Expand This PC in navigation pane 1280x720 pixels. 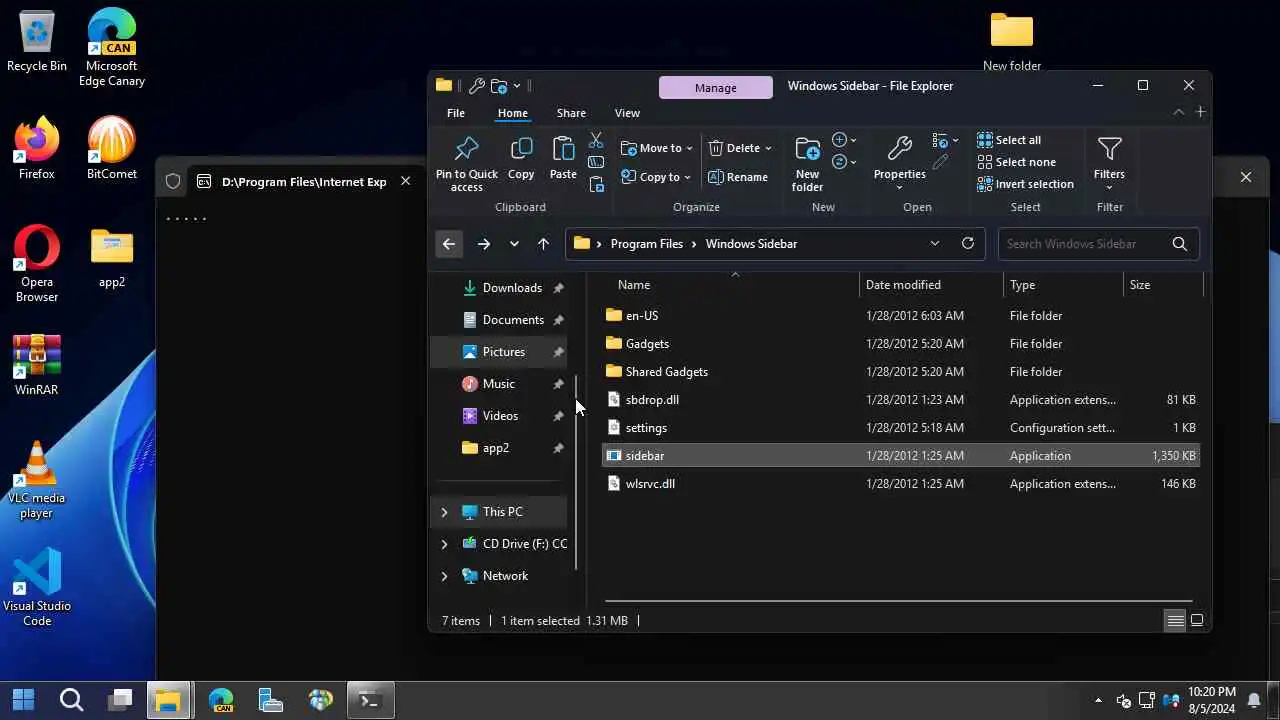tap(444, 512)
